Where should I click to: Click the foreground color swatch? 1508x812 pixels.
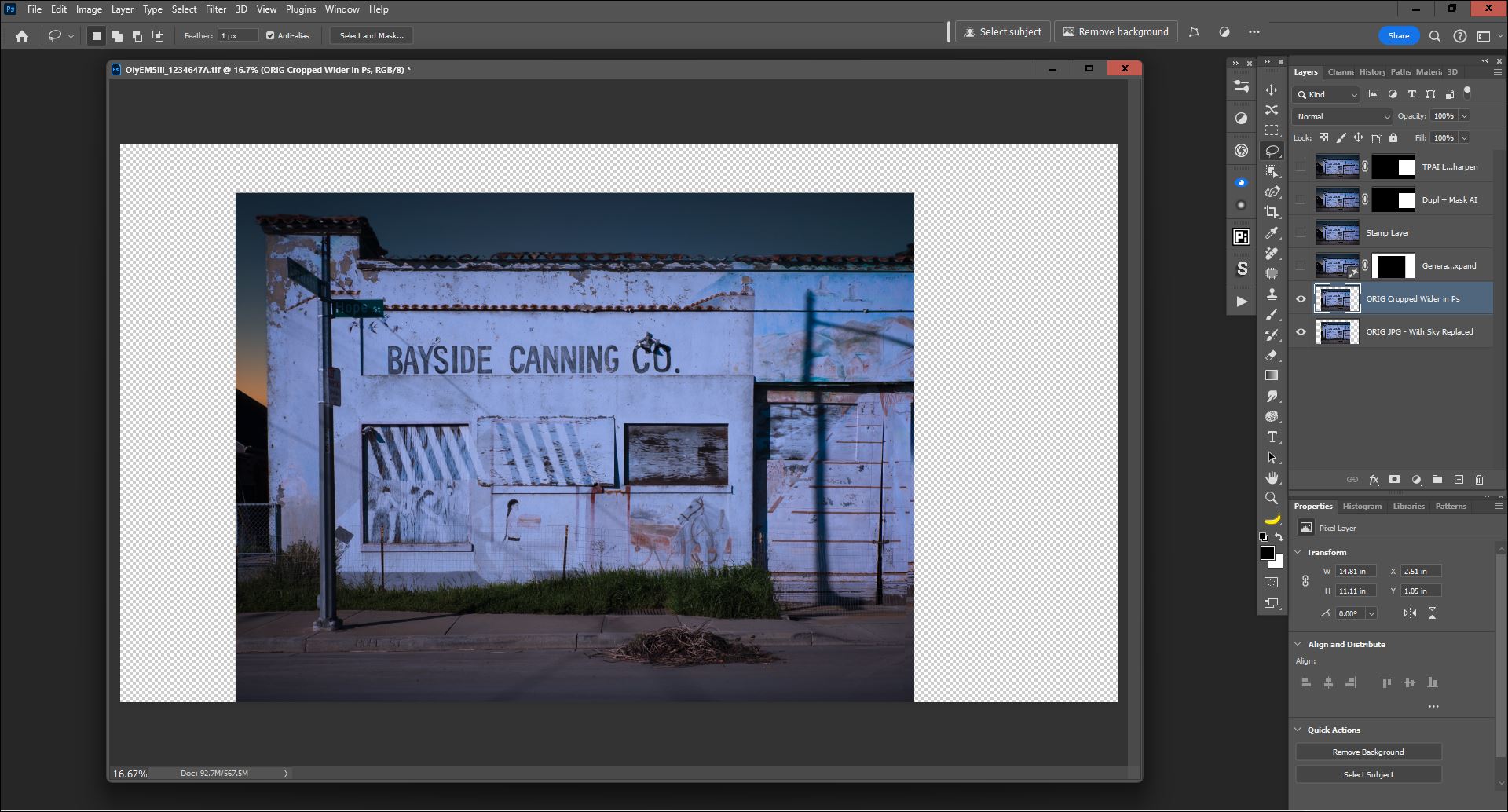coord(1267,553)
